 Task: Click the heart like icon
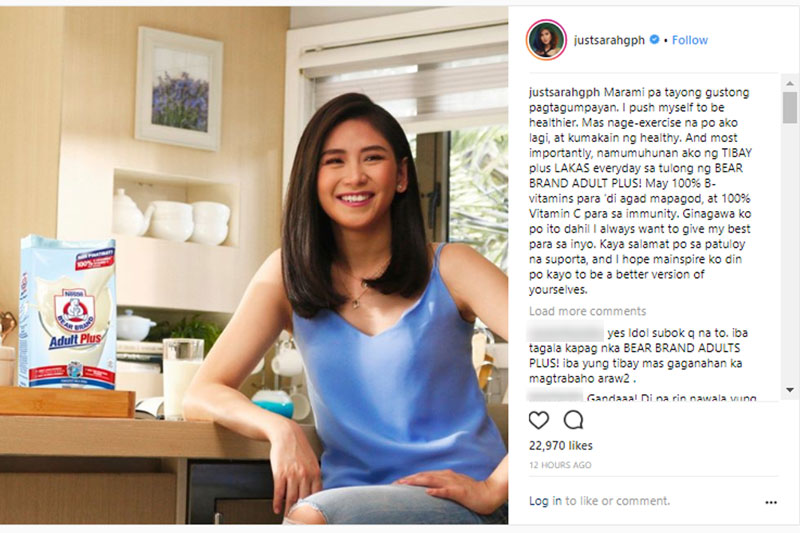pos(538,420)
